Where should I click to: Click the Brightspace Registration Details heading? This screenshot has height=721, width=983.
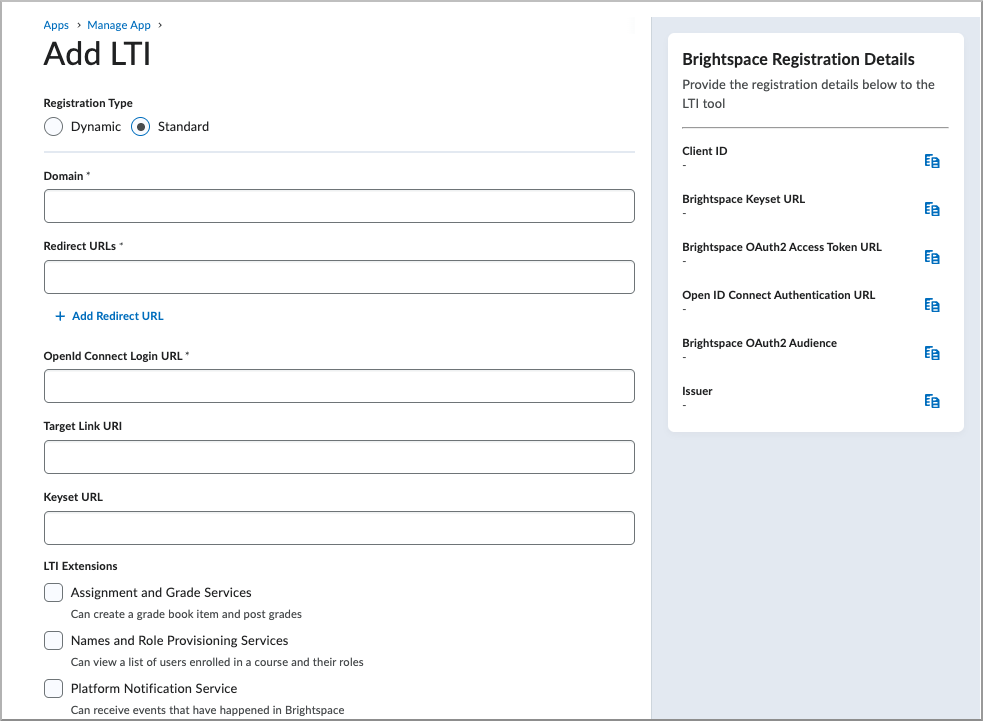pos(798,59)
